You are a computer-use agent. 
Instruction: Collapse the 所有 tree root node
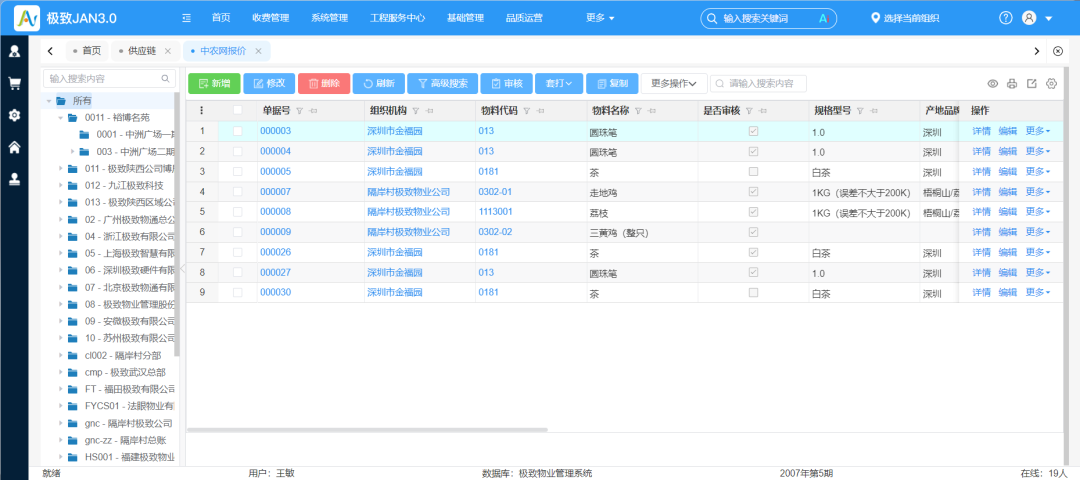[x=49, y=101]
